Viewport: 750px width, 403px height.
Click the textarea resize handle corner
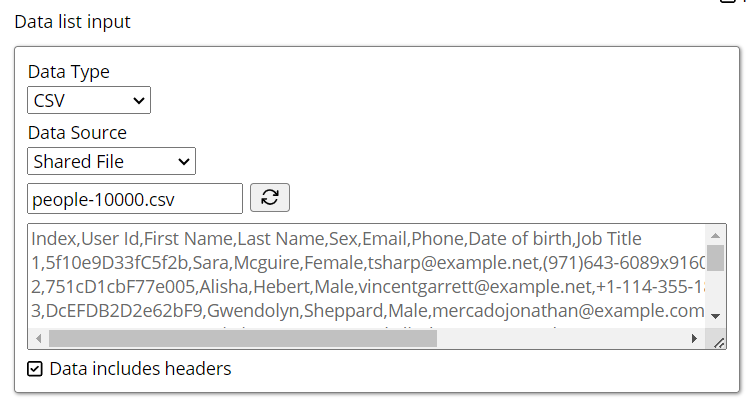coord(718,341)
